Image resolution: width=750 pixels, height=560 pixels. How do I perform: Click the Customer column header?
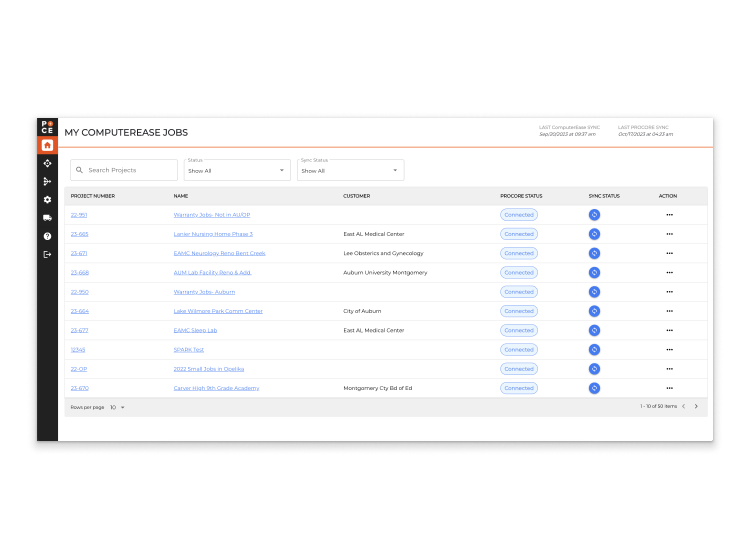(357, 196)
